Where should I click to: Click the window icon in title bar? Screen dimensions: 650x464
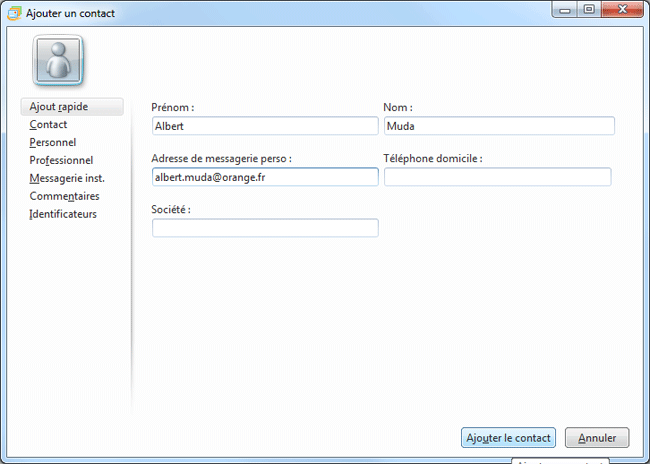click(13, 12)
